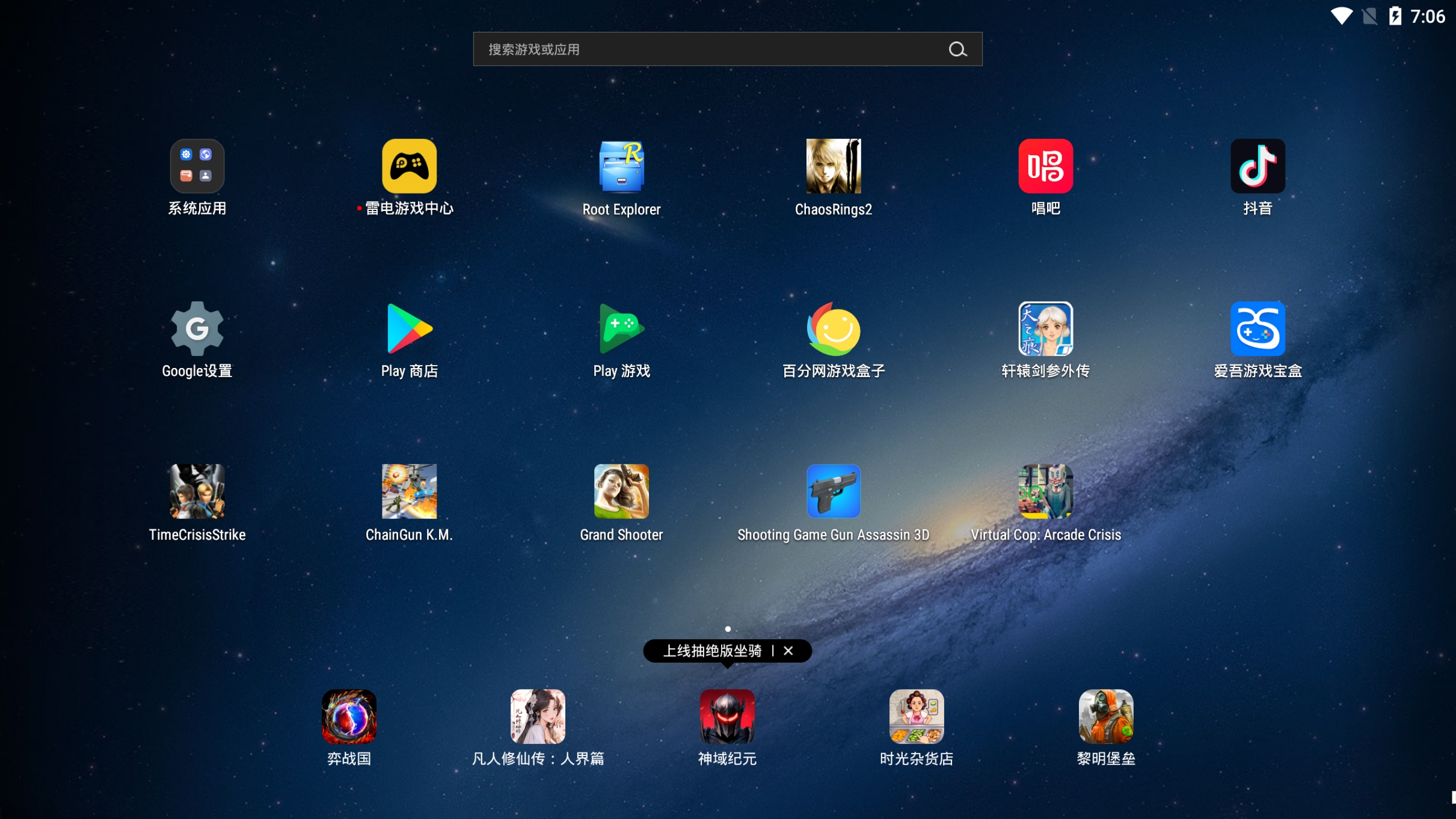1456x819 pixels.
Task: Launch Play 游戏 app
Action: tap(621, 329)
